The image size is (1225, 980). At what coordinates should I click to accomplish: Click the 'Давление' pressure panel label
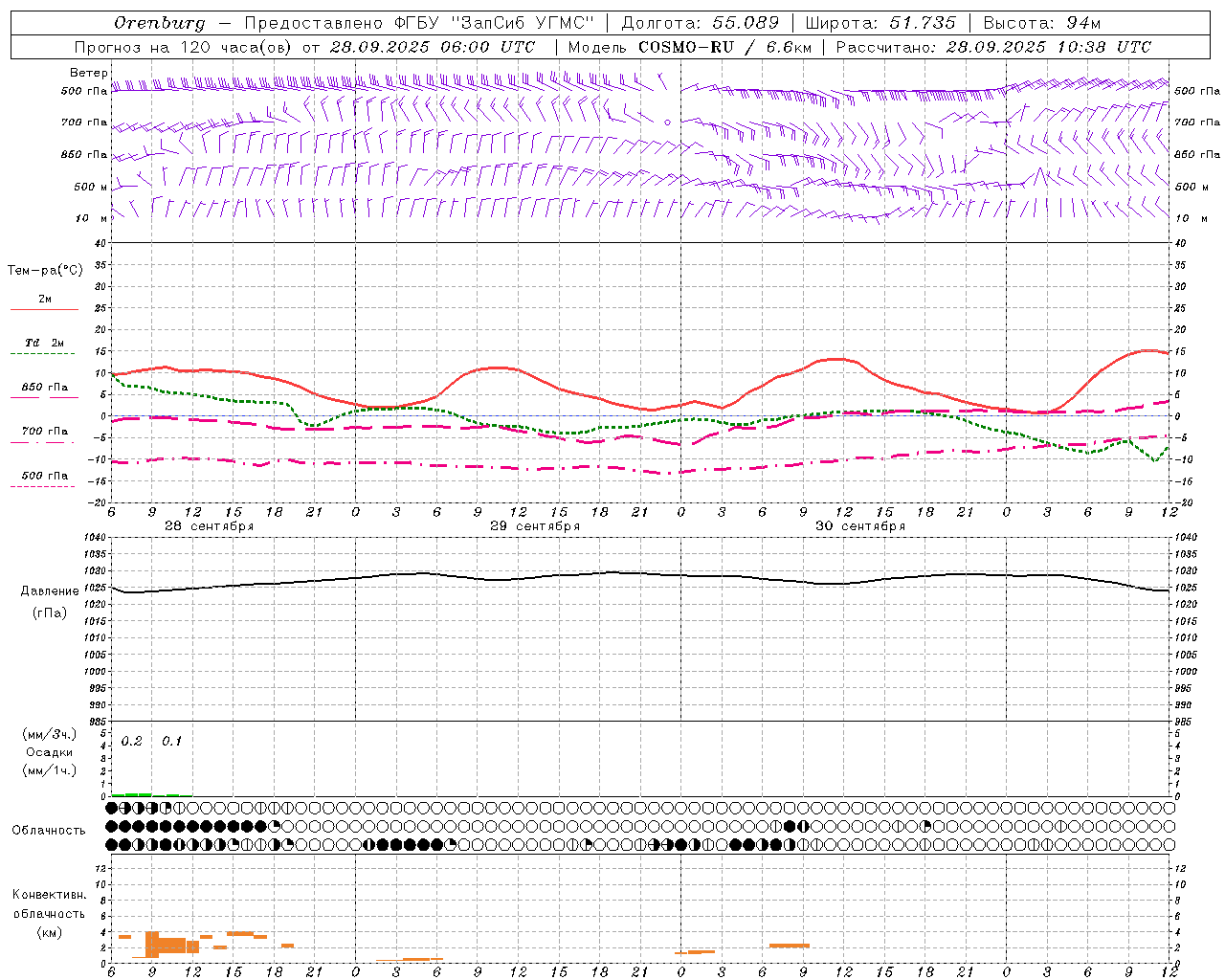[x=50, y=591]
